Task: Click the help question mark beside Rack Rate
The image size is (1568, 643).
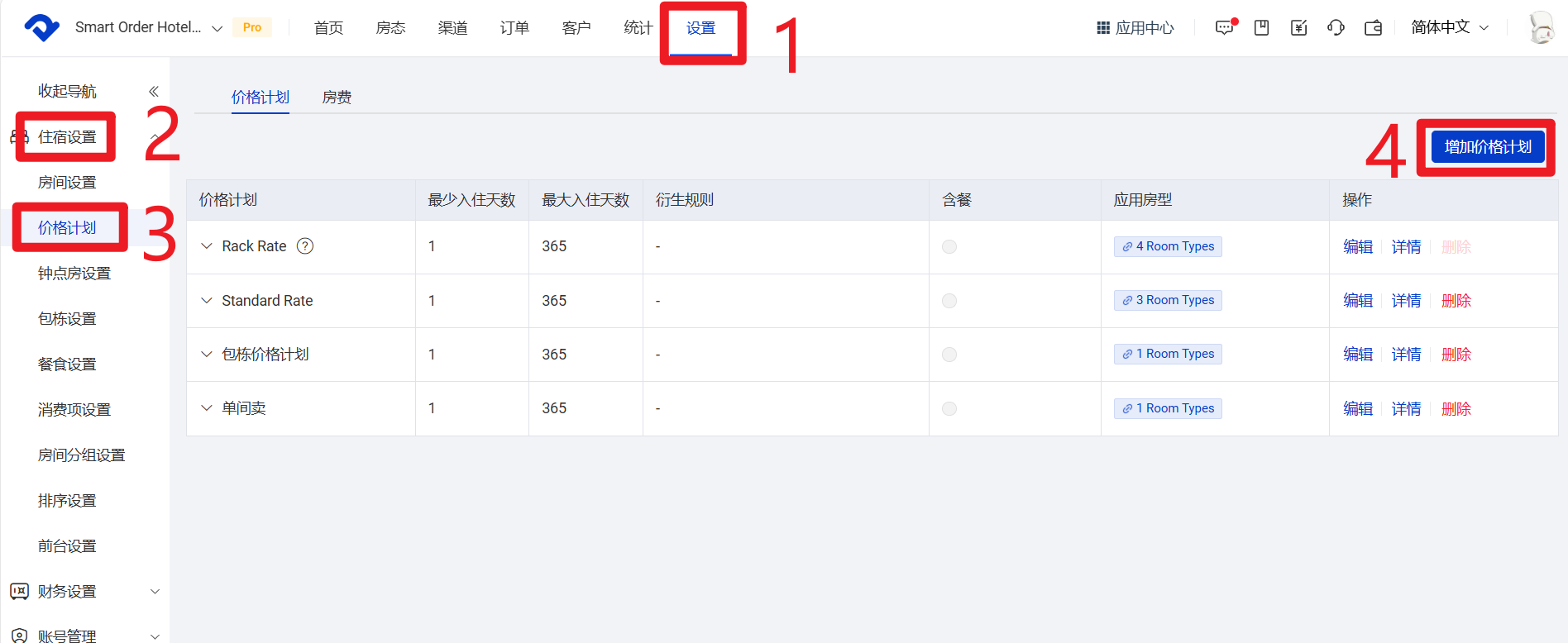Action: (x=305, y=246)
